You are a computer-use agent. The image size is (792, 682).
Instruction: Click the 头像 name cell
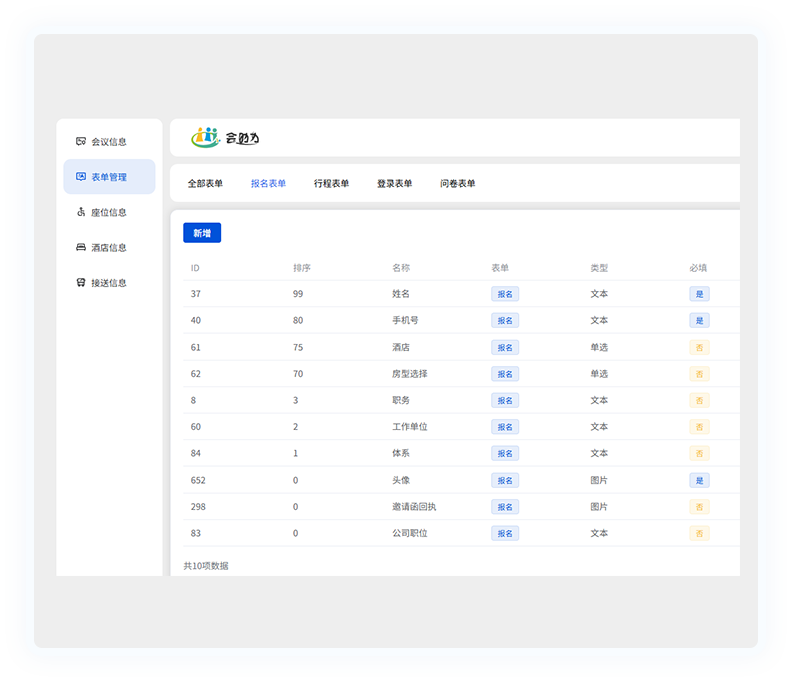click(x=401, y=480)
